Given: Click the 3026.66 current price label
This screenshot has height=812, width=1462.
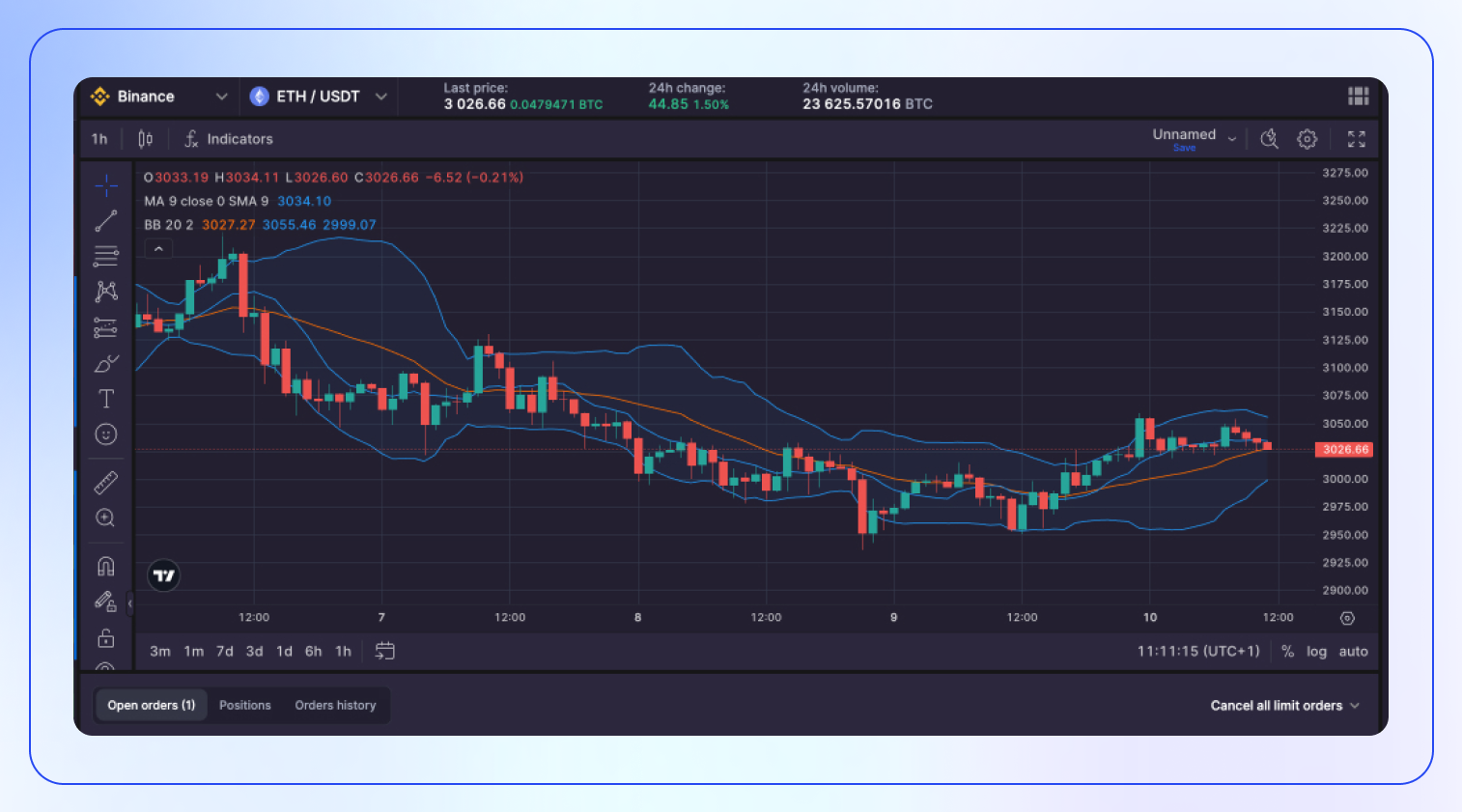Looking at the screenshot, I should point(1345,450).
